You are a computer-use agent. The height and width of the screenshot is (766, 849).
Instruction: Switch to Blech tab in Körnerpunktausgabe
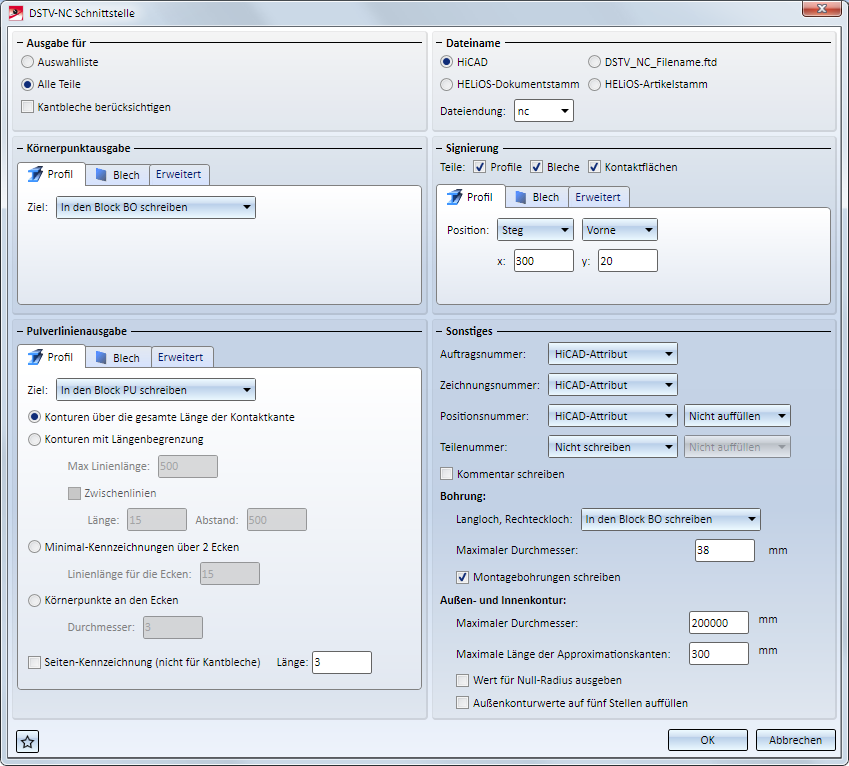(117, 175)
